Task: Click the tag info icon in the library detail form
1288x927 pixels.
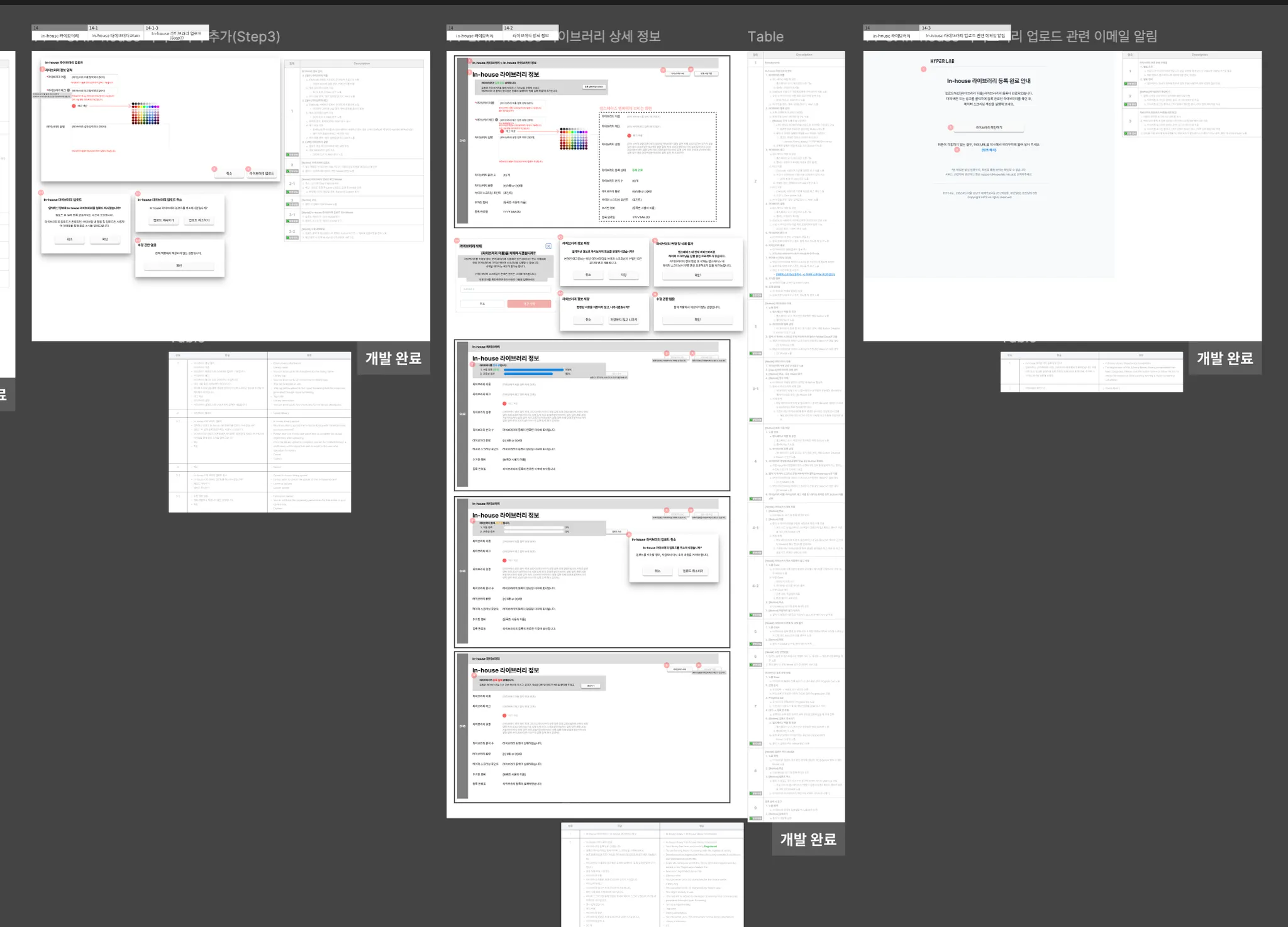Action: (496, 119)
